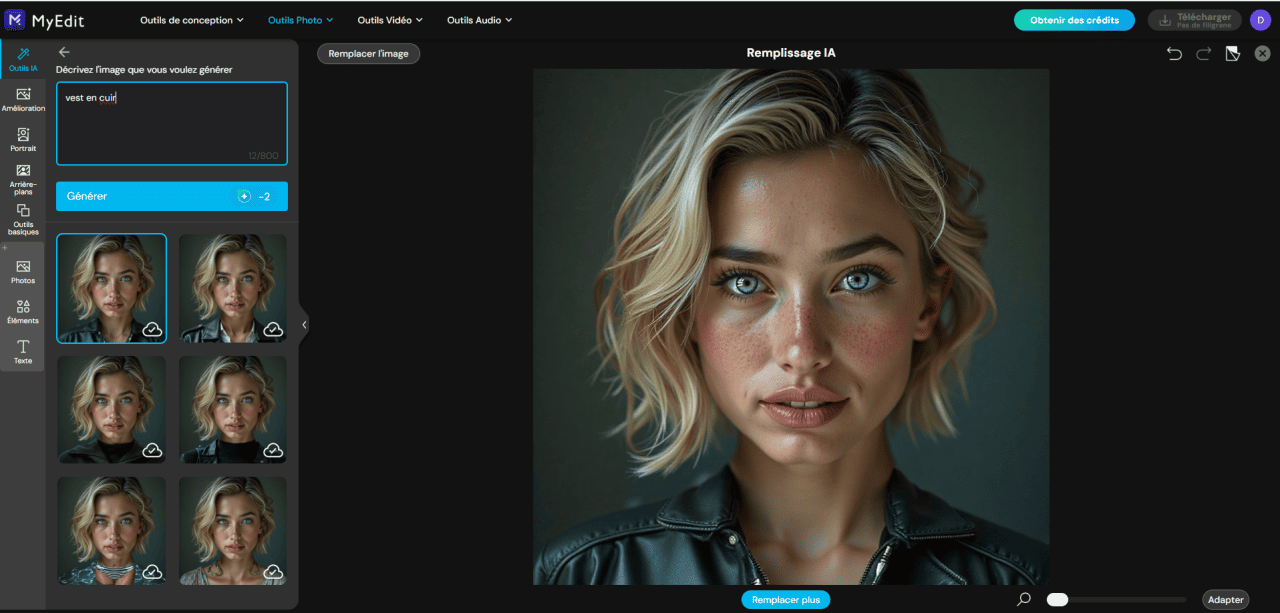Expand the Outils Audio dropdown
Viewport: 1280px width, 613px height.
[x=479, y=20]
